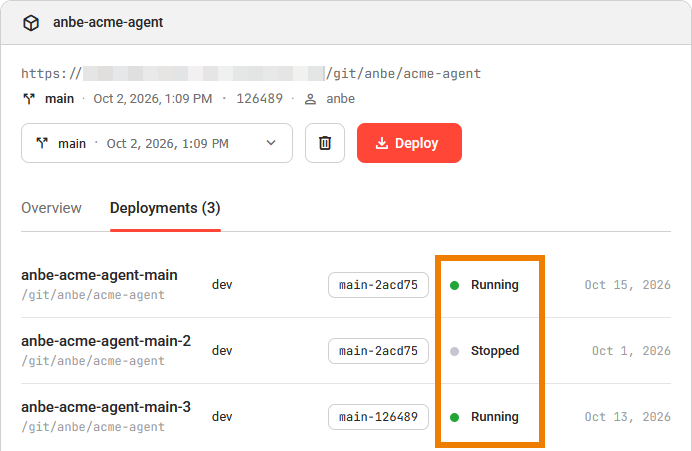The height and width of the screenshot is (451, 692).
Task: Click the trash delete icon button
Action: (x=325, y=143)
